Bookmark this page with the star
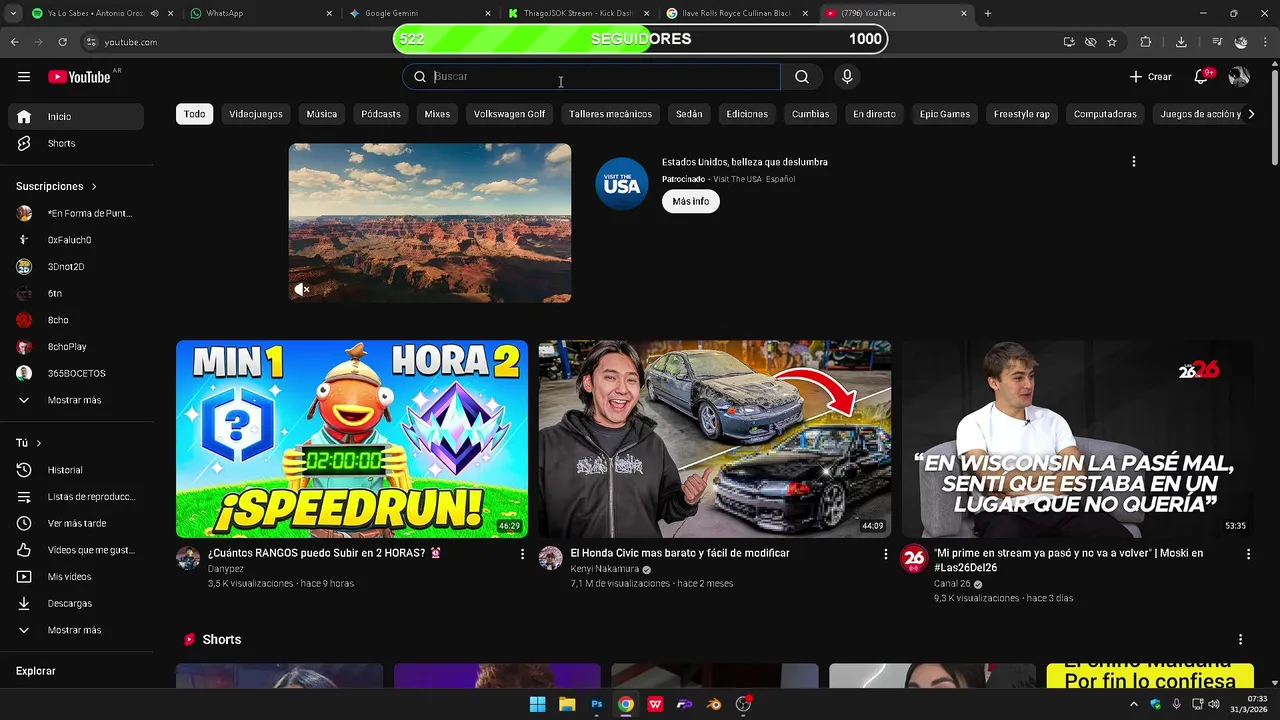The height and width of the screenshot is (720, 1280). (x=1112, y=42)
